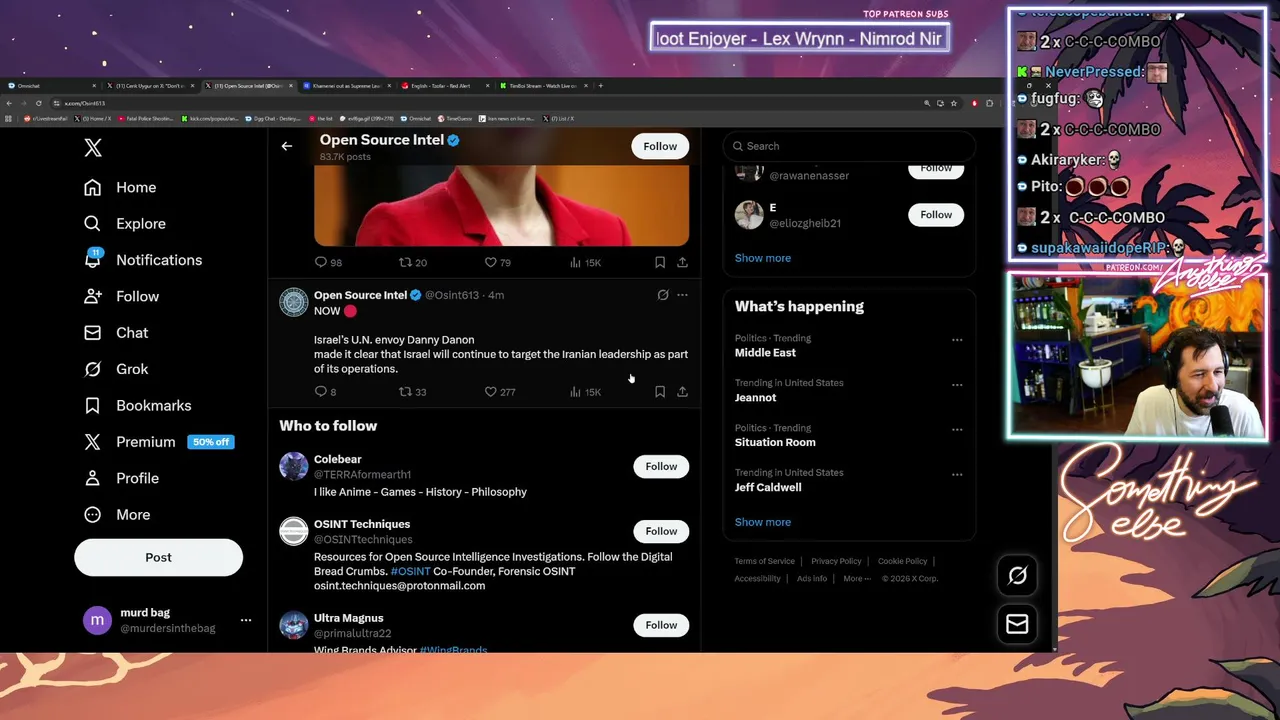
Task: Open more options for Jeff Caldwell trend
Action: tap(957, 475)
